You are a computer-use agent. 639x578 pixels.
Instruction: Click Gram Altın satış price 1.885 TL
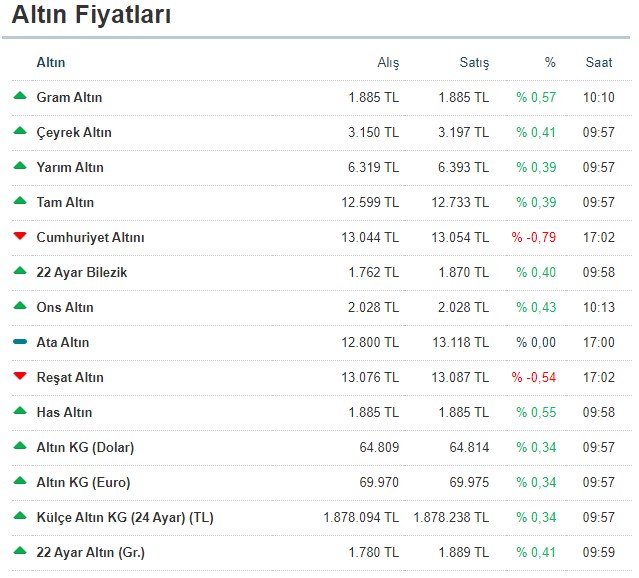(x=463, y=97)
